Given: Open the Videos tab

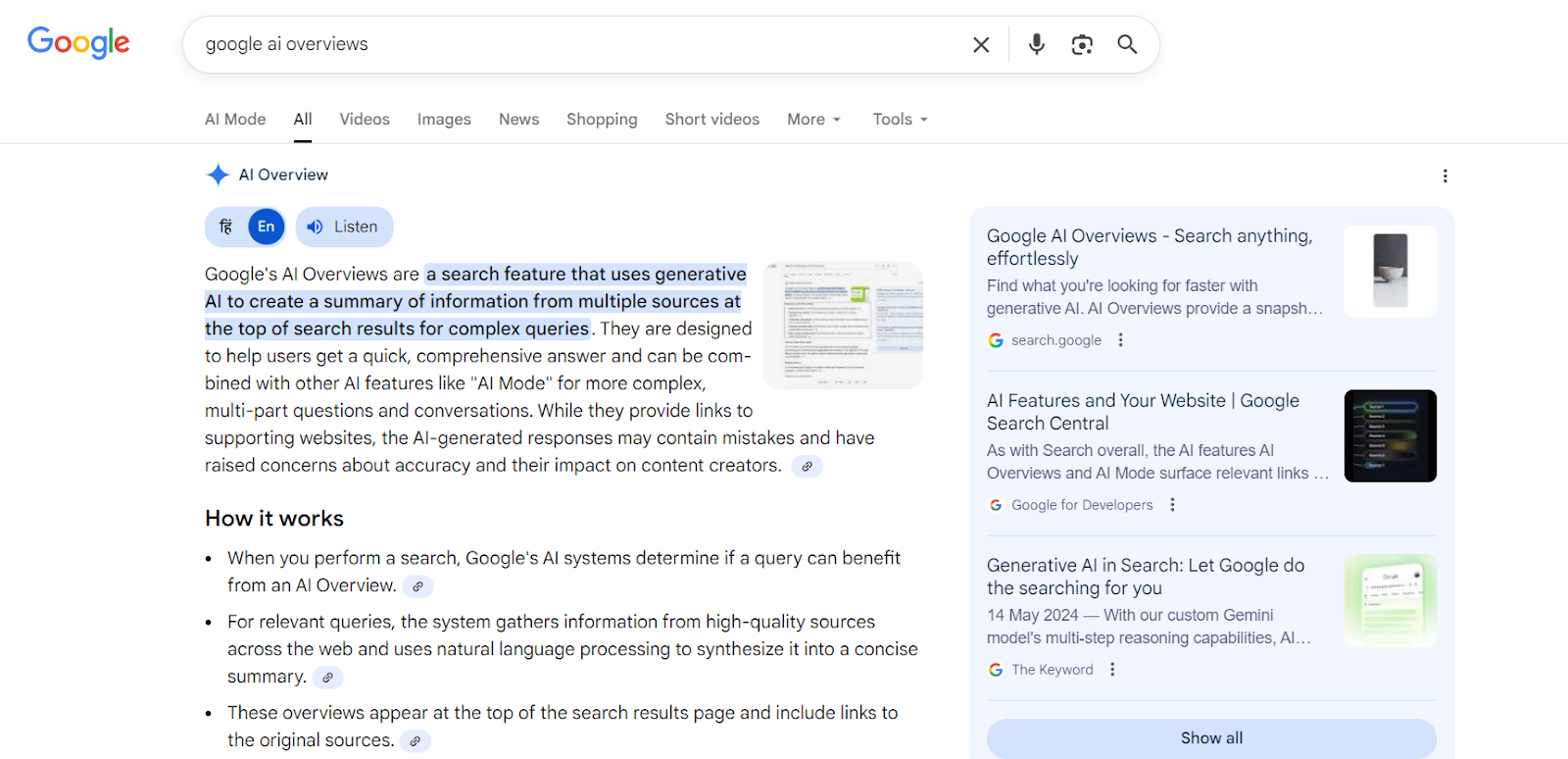Looking at the screenshot, I should tap(365, 119).
